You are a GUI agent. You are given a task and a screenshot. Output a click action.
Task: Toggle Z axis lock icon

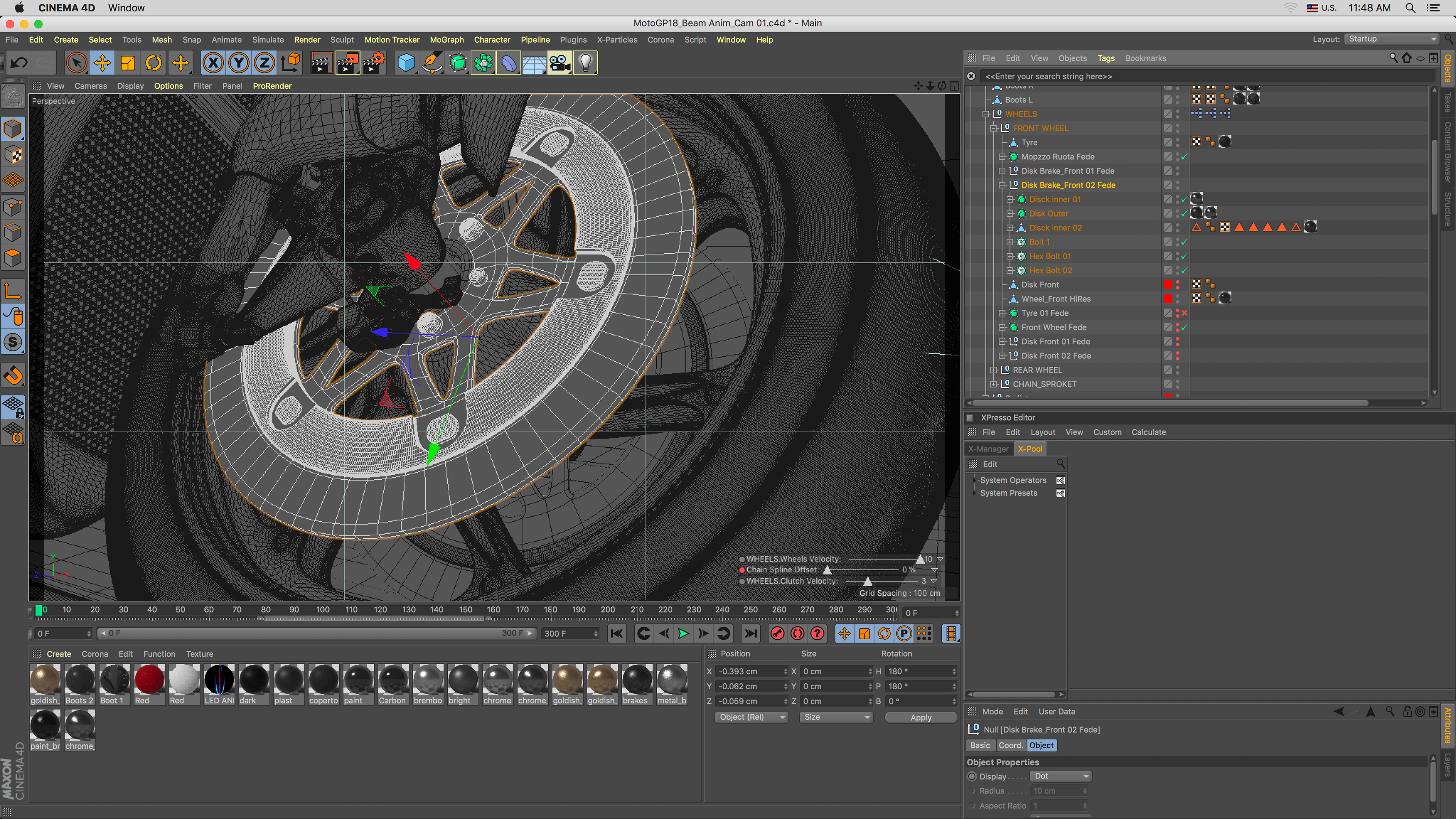(x=264, y=63)
